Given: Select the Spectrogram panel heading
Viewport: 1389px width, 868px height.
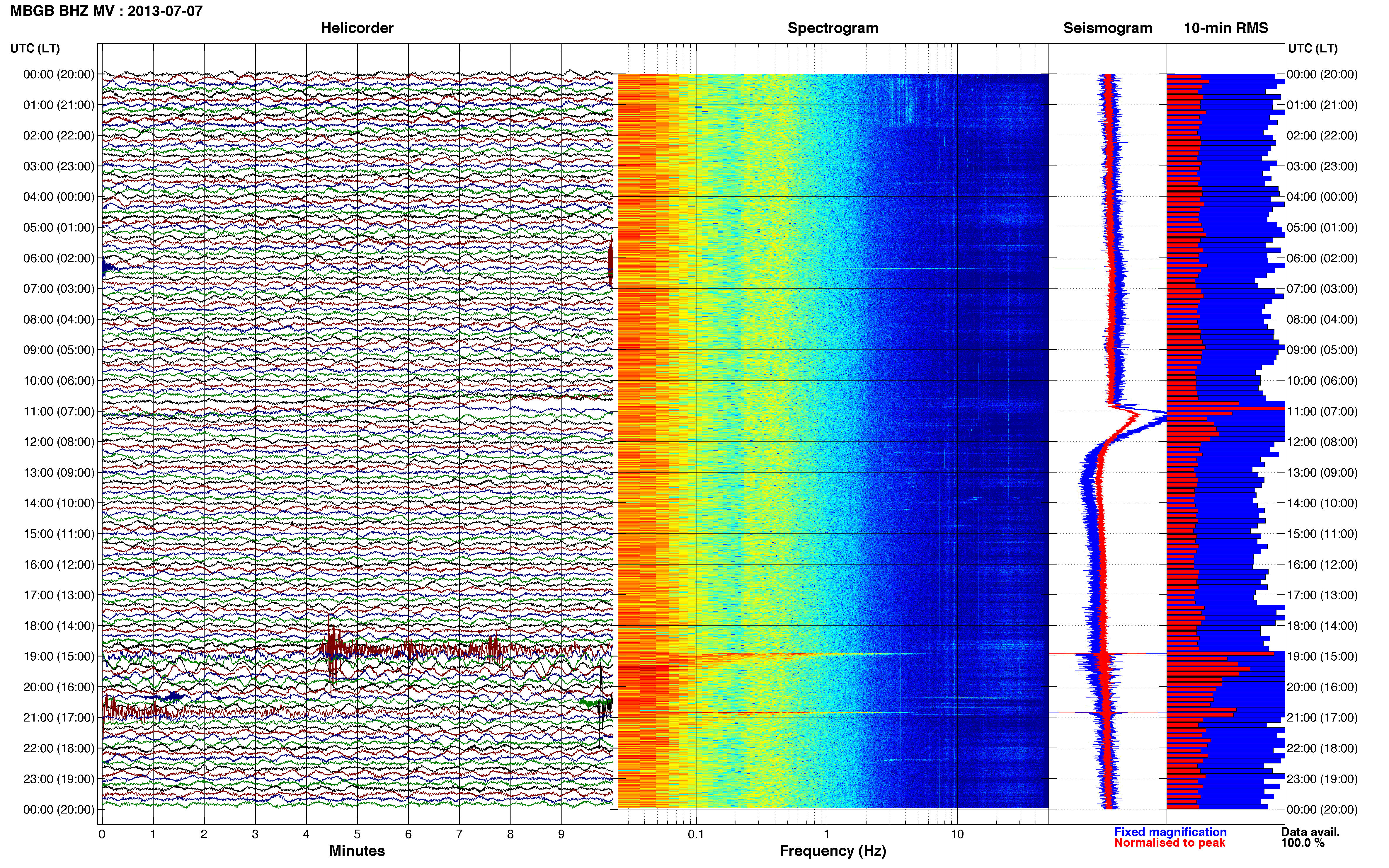Looking at the screenshot, I should pyautogui.click(x=833, y=28).
